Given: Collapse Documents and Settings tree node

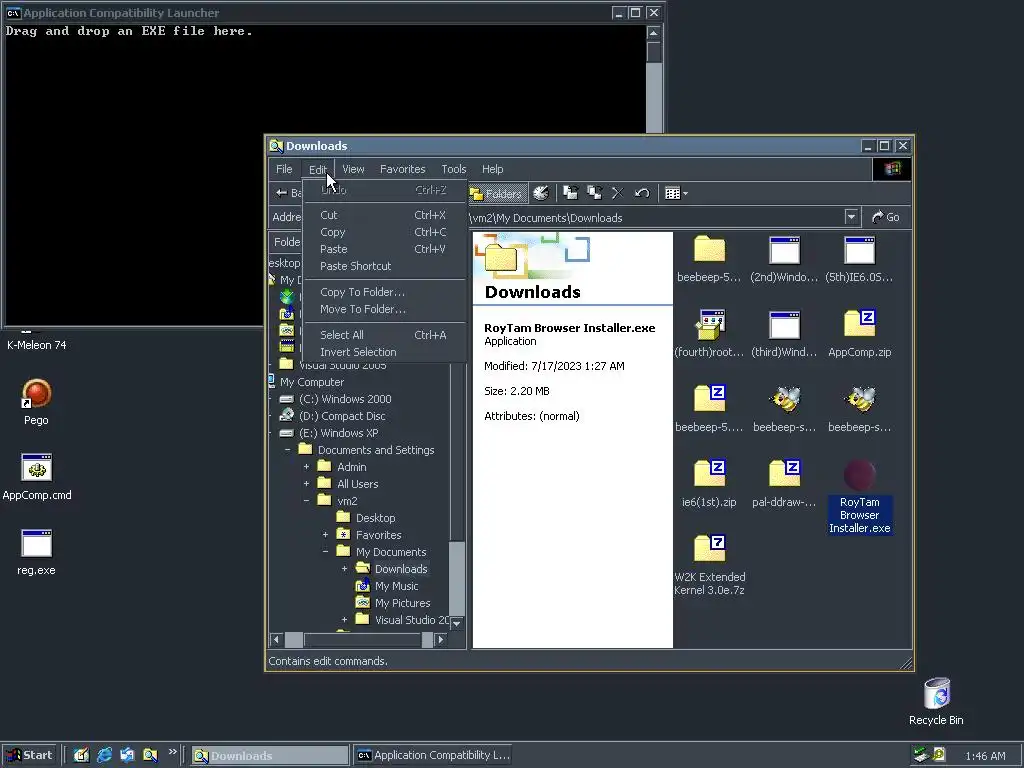Looking at the screenshot, I should pyautogui.click(x=287, y=450).
